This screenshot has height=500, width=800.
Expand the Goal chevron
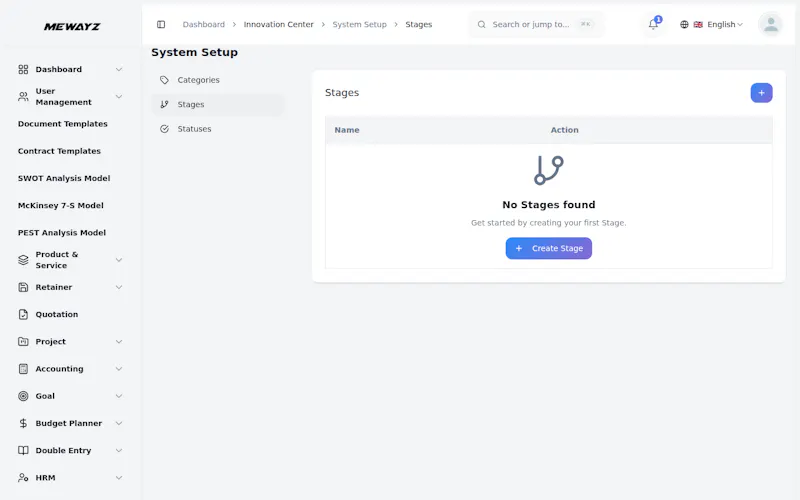coord(119,396)
